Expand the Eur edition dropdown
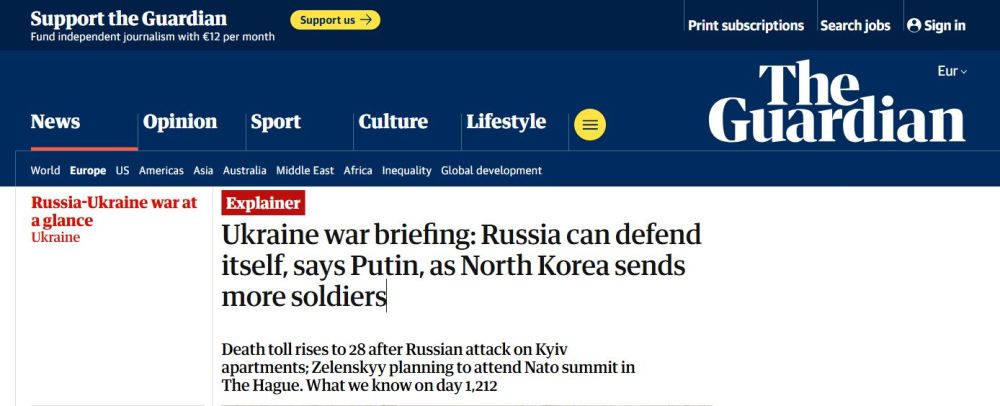 click(952, 71)
